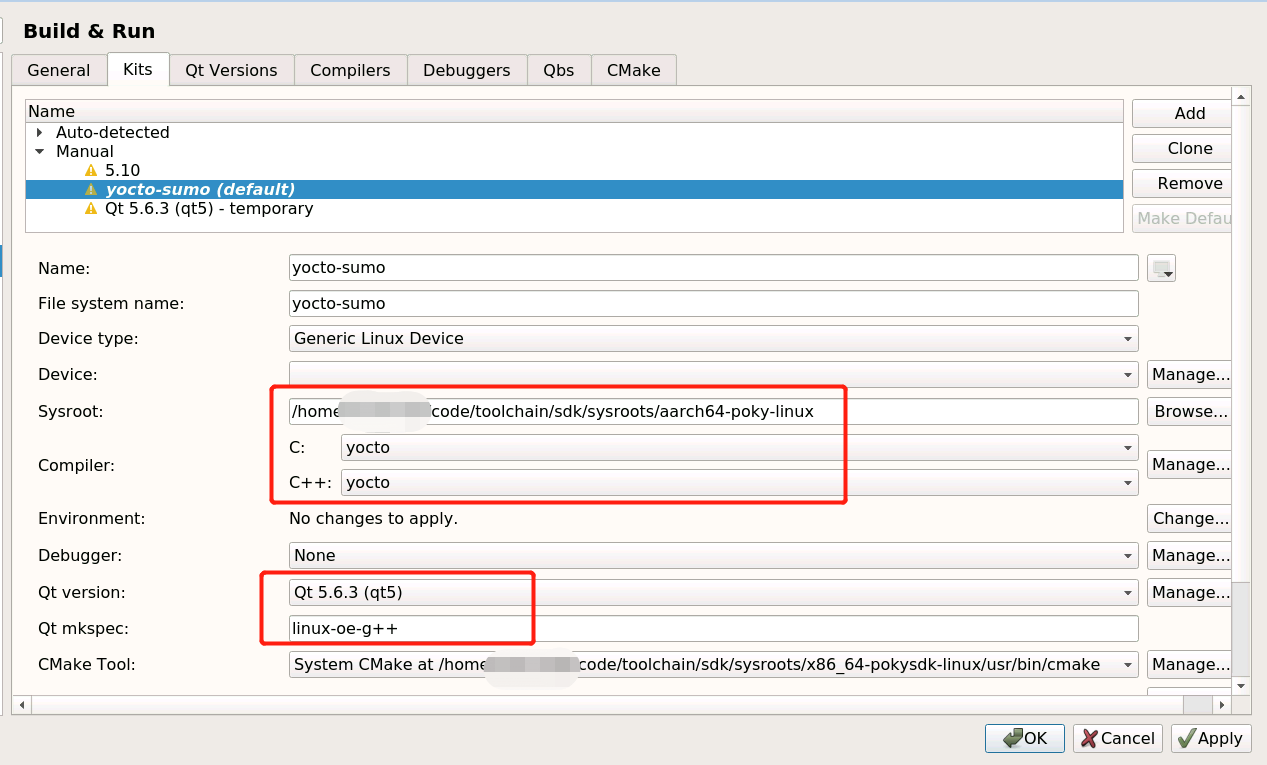Open the Compilers tab

click(x=350, y=70)
